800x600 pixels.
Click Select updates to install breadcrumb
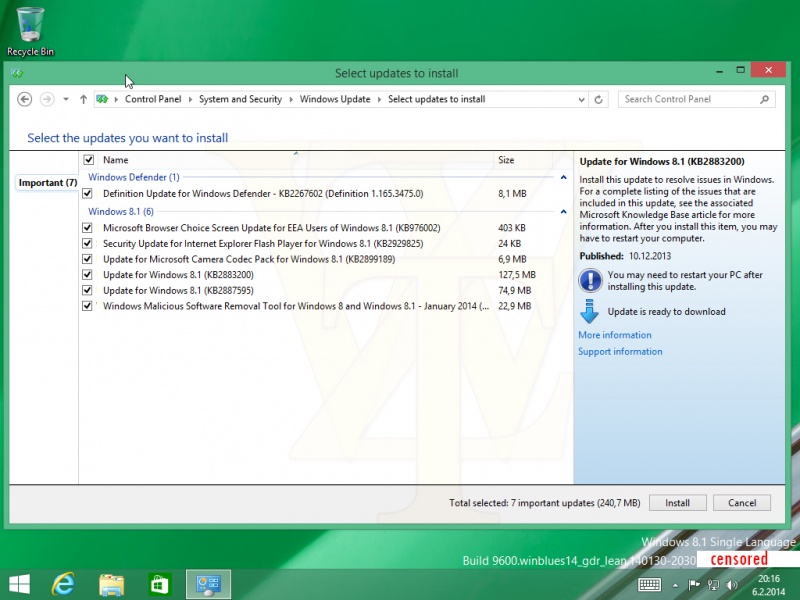point(436,99)
